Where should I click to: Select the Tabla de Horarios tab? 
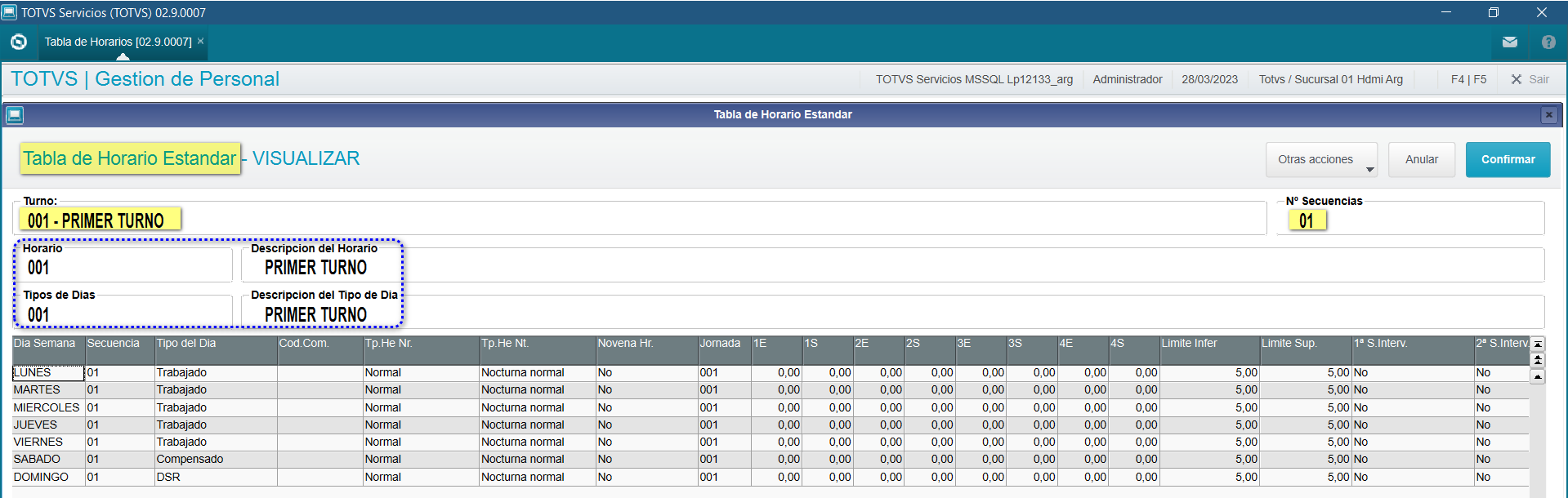click(118, 42)
